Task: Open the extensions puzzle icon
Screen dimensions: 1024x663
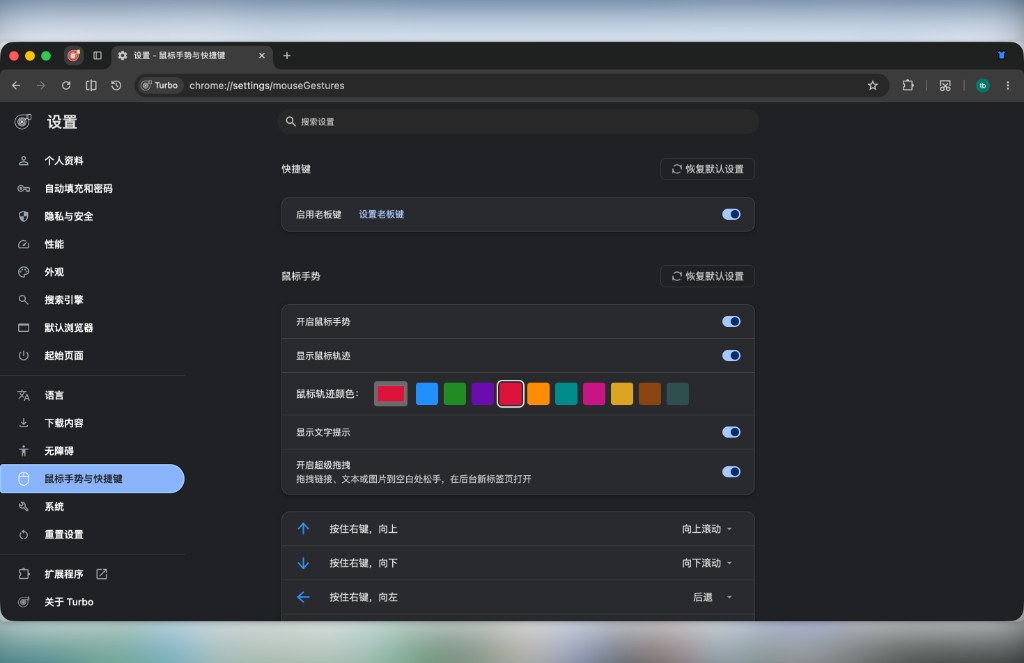Action: point(908,86)
